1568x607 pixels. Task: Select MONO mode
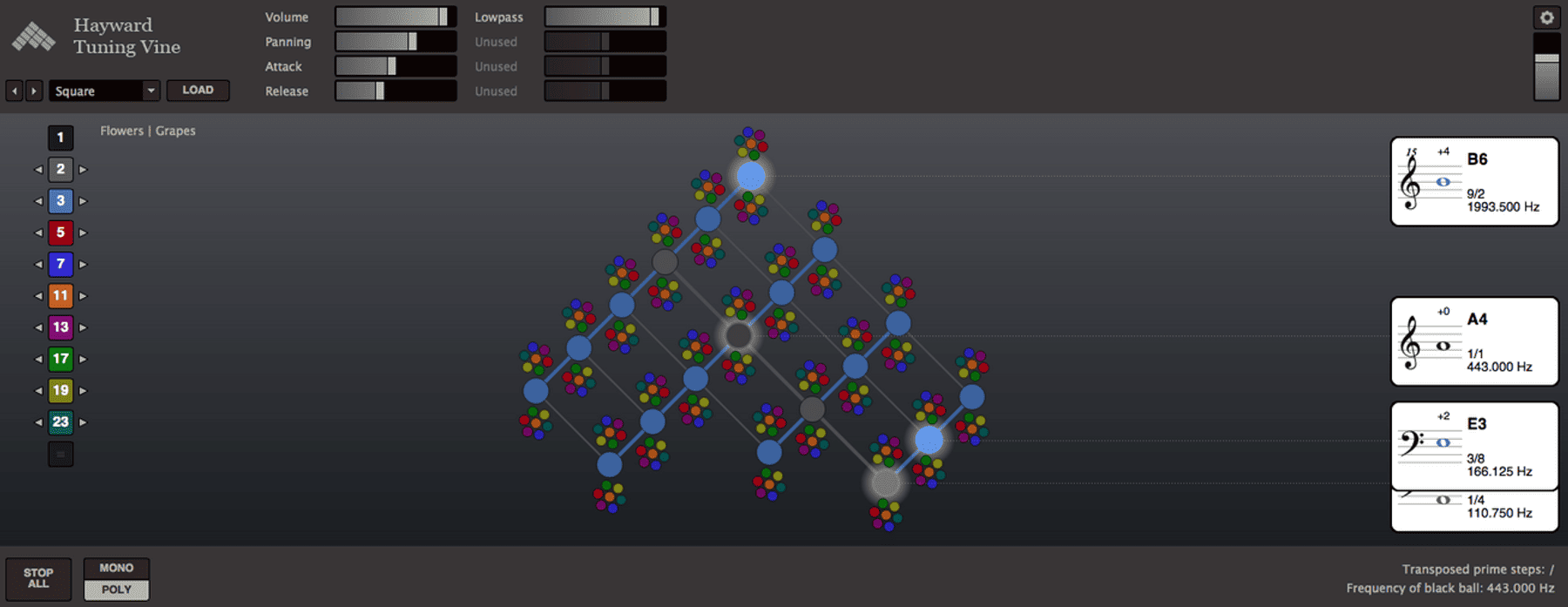(117, 568)
